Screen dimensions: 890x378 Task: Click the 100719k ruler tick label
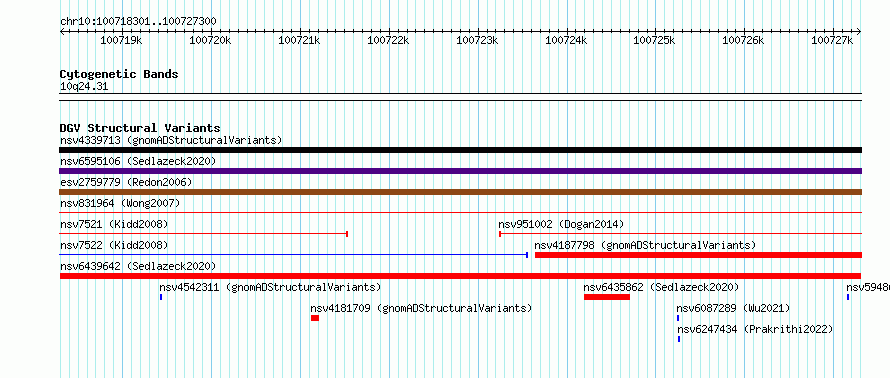tap(121, 40)
